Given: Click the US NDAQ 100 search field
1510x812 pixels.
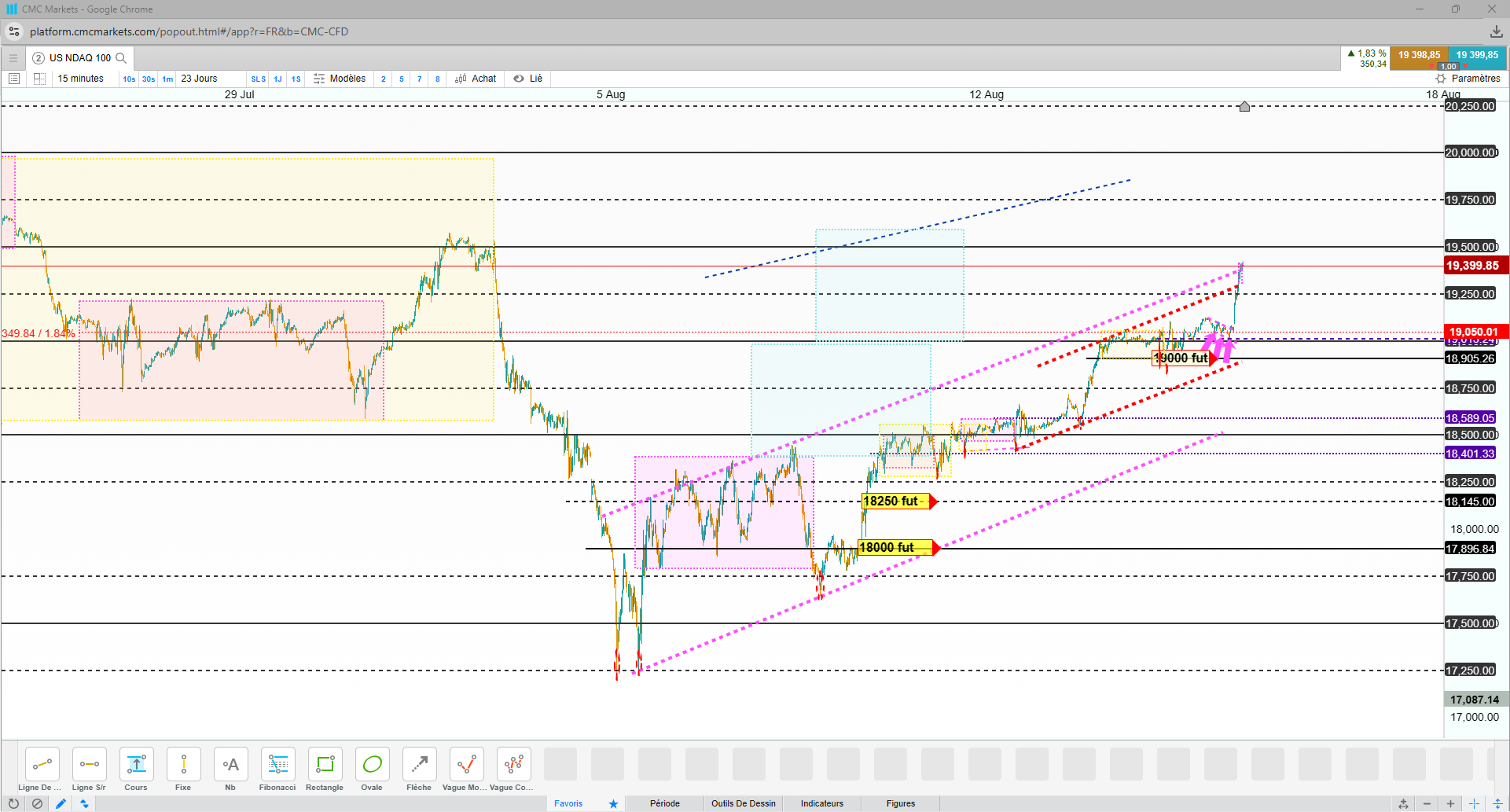Looking at the screenshot, I should click(80, 58).
